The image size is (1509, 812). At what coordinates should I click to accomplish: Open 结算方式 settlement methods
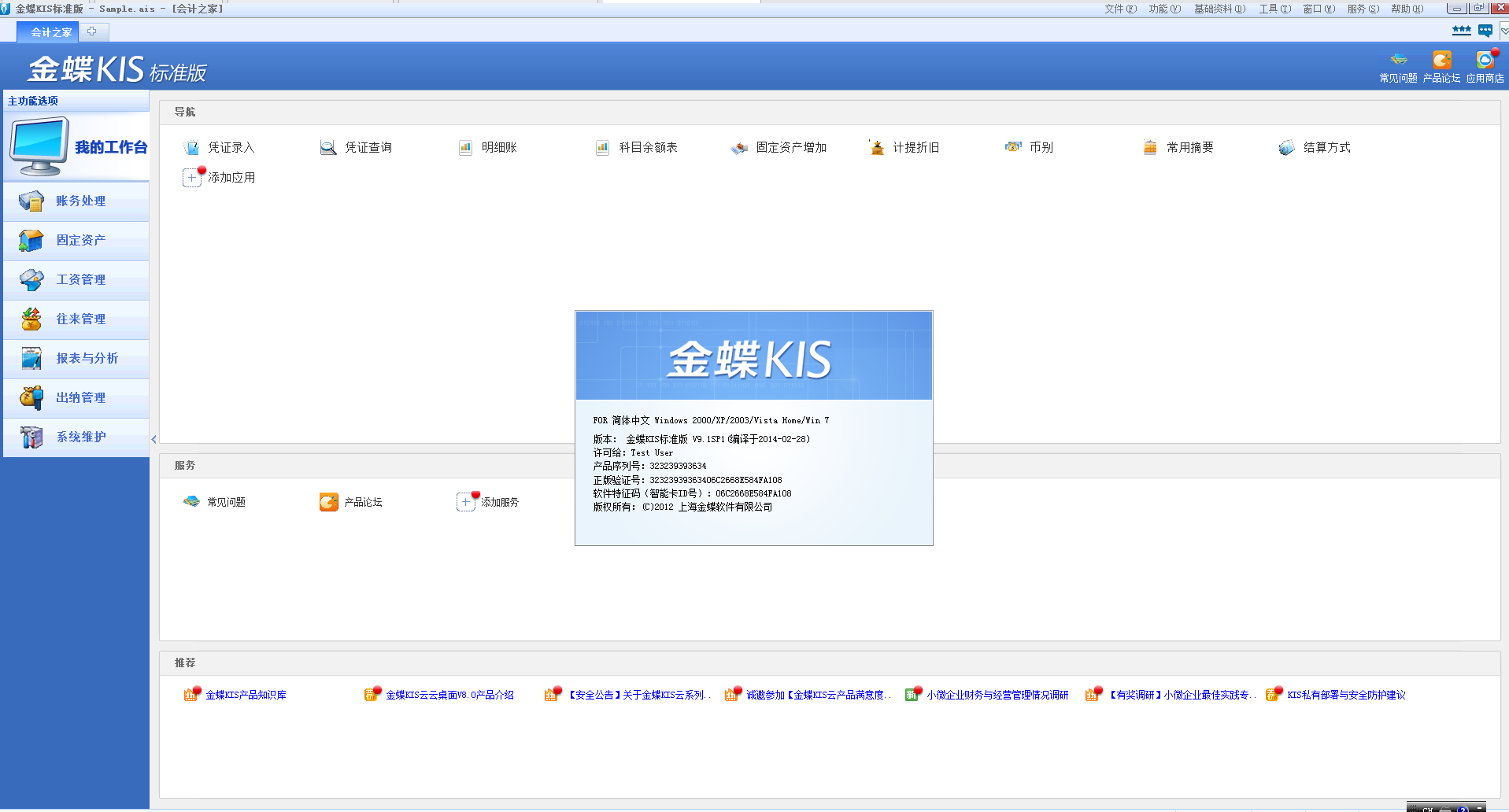click(x=1287, y=148)
